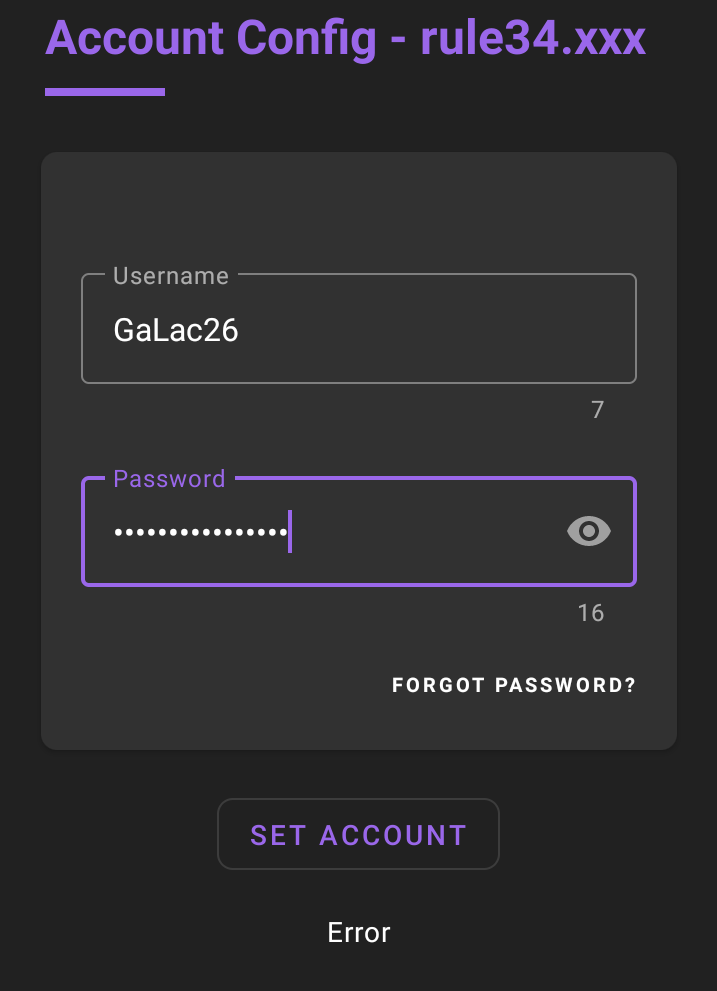The image size is (717, 991).
Task: Click the Username field label
Action: [170, 276]
